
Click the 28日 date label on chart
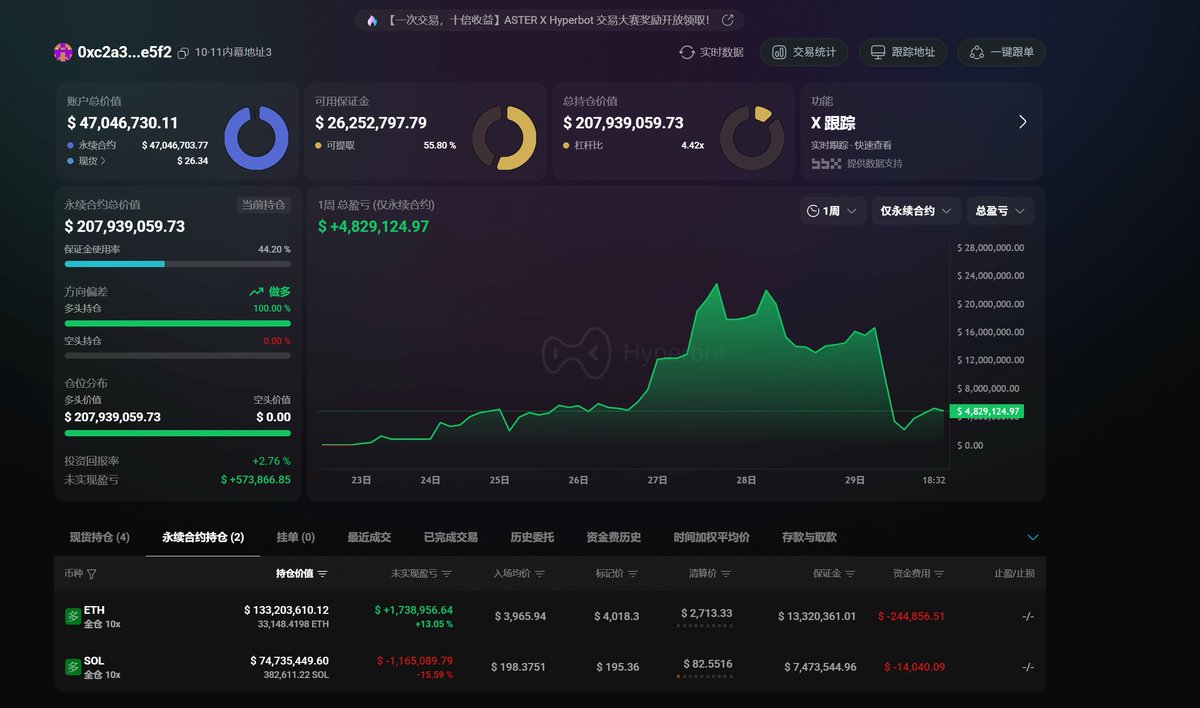coord(746,480)
